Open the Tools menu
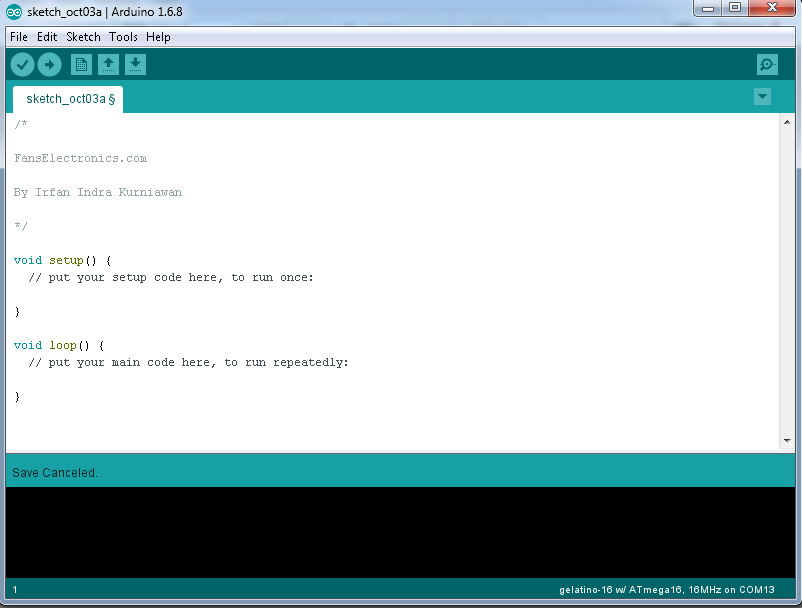Screen dimensions: 802x608 pyautogui.click(x=124, y=37)
